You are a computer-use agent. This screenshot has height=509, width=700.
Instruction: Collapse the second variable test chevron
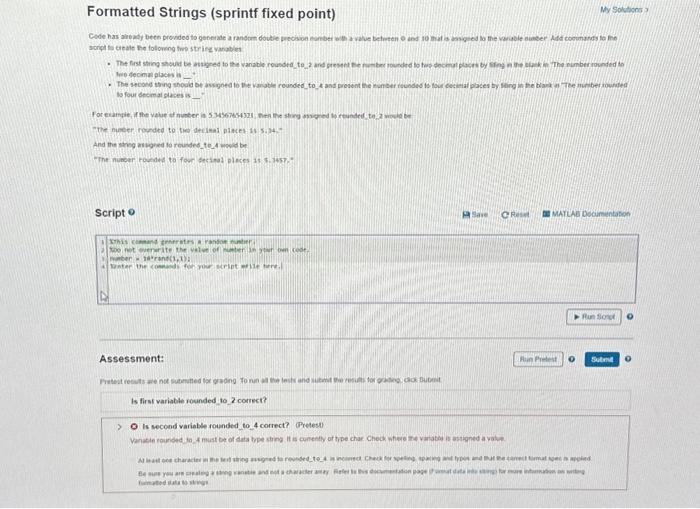119,427
